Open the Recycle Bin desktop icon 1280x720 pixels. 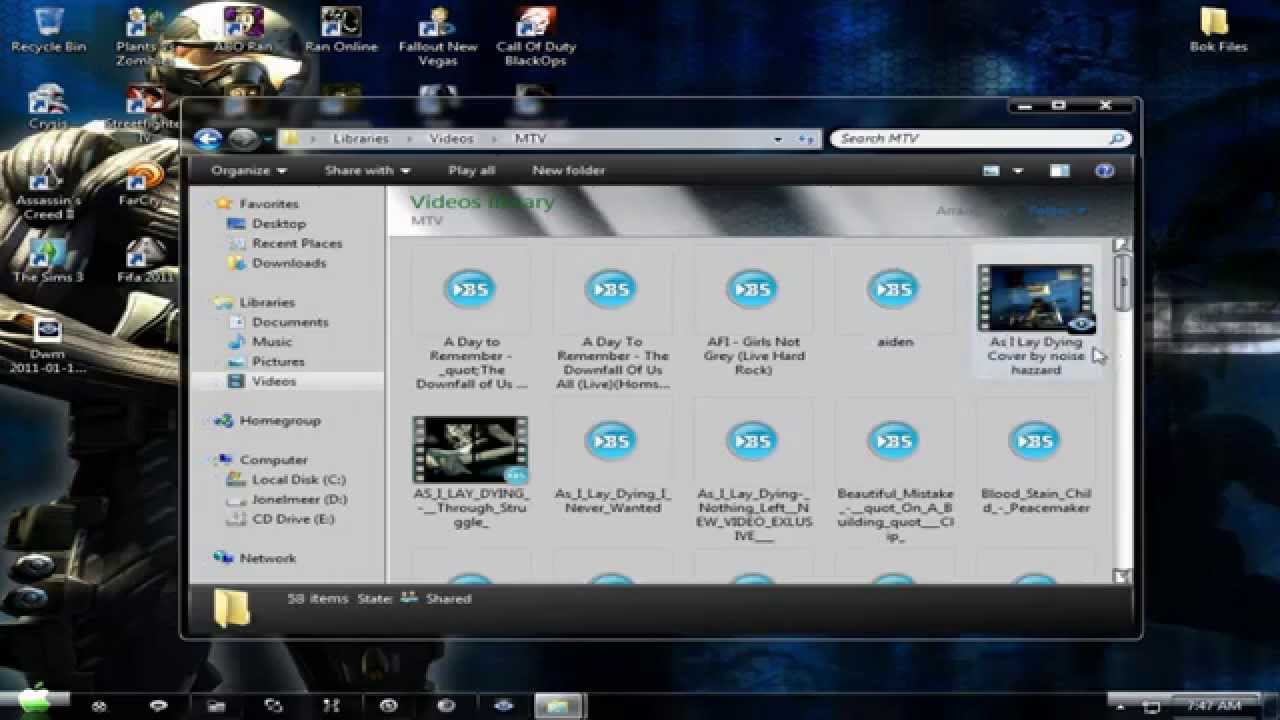click(x=48, y=30)
